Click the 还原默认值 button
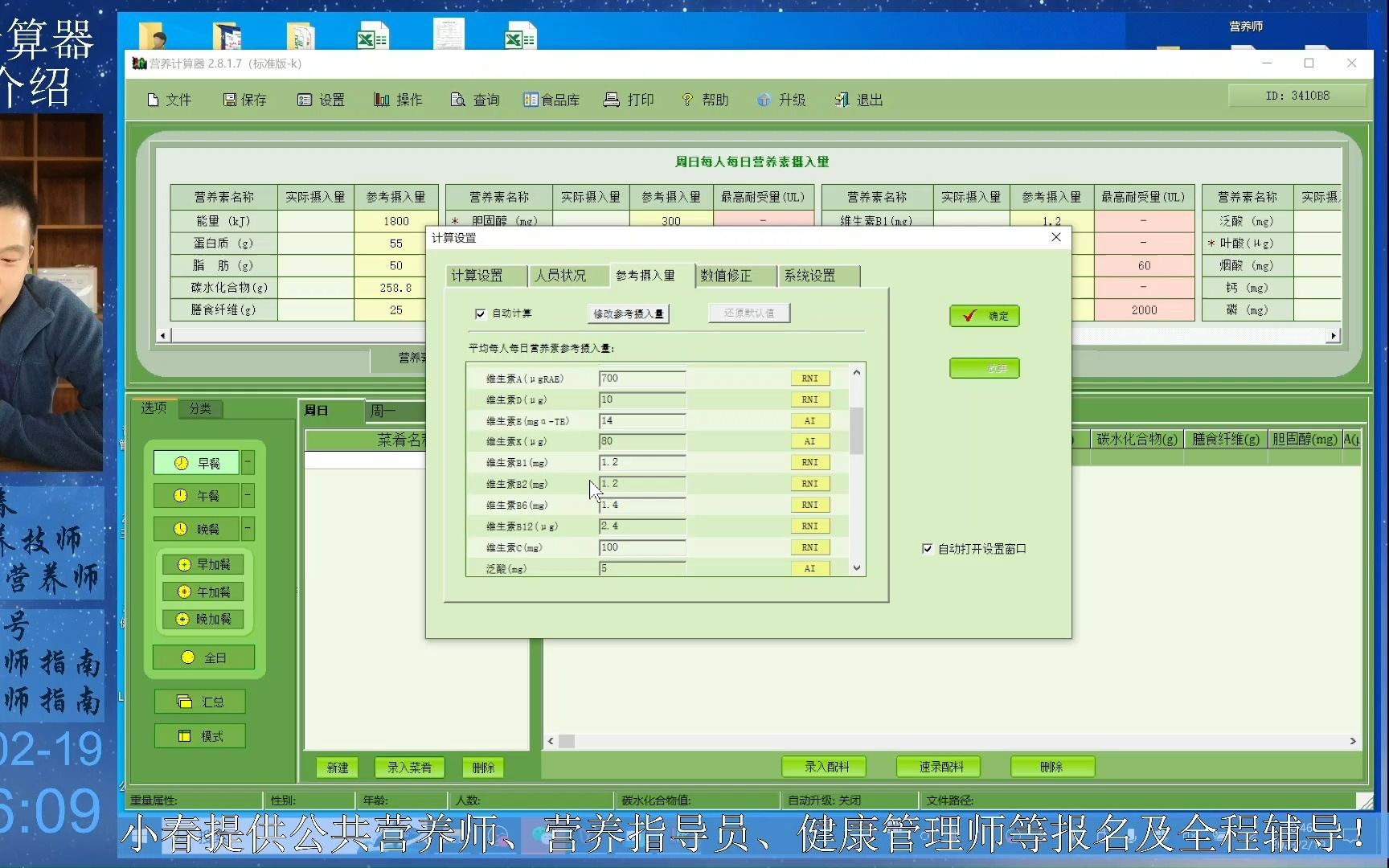 (749, 313)
